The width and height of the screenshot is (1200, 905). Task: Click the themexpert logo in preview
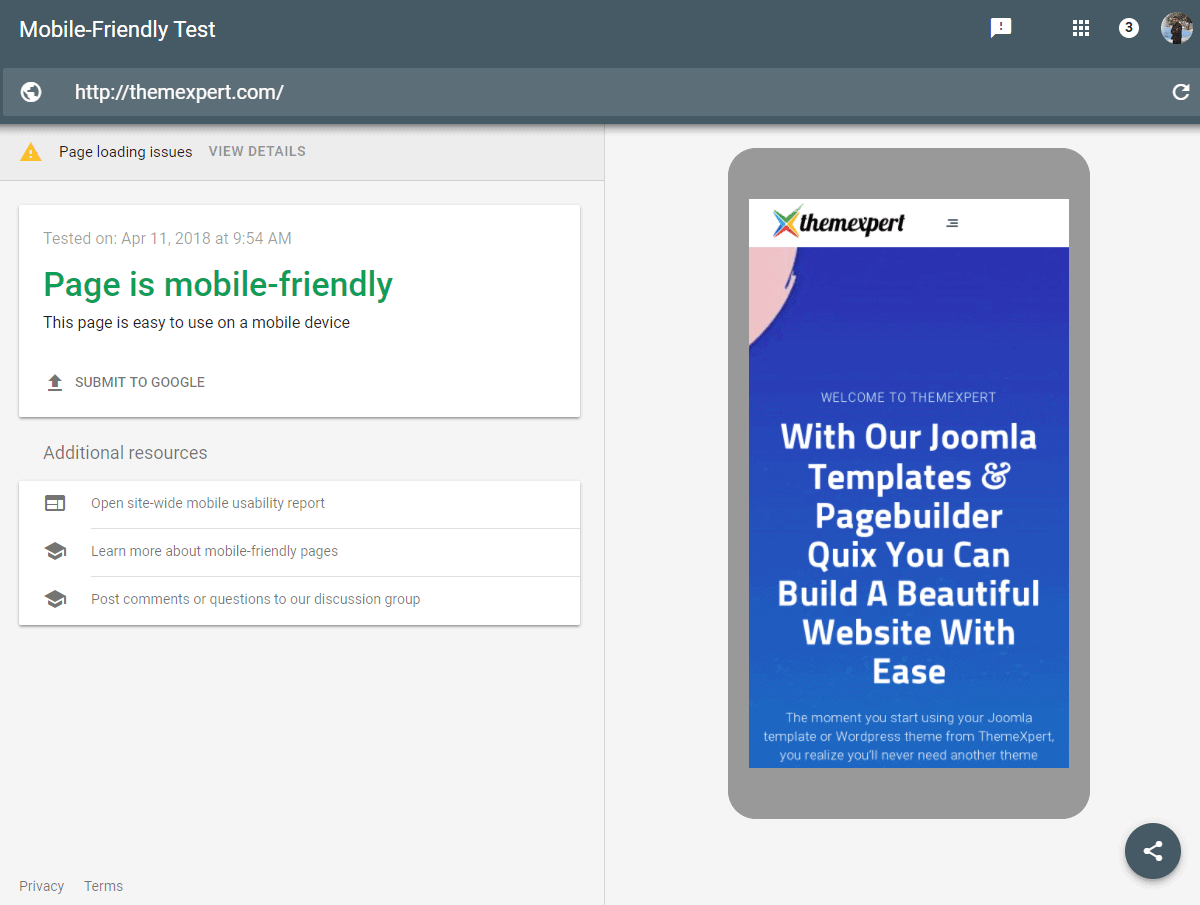[838, 222]
